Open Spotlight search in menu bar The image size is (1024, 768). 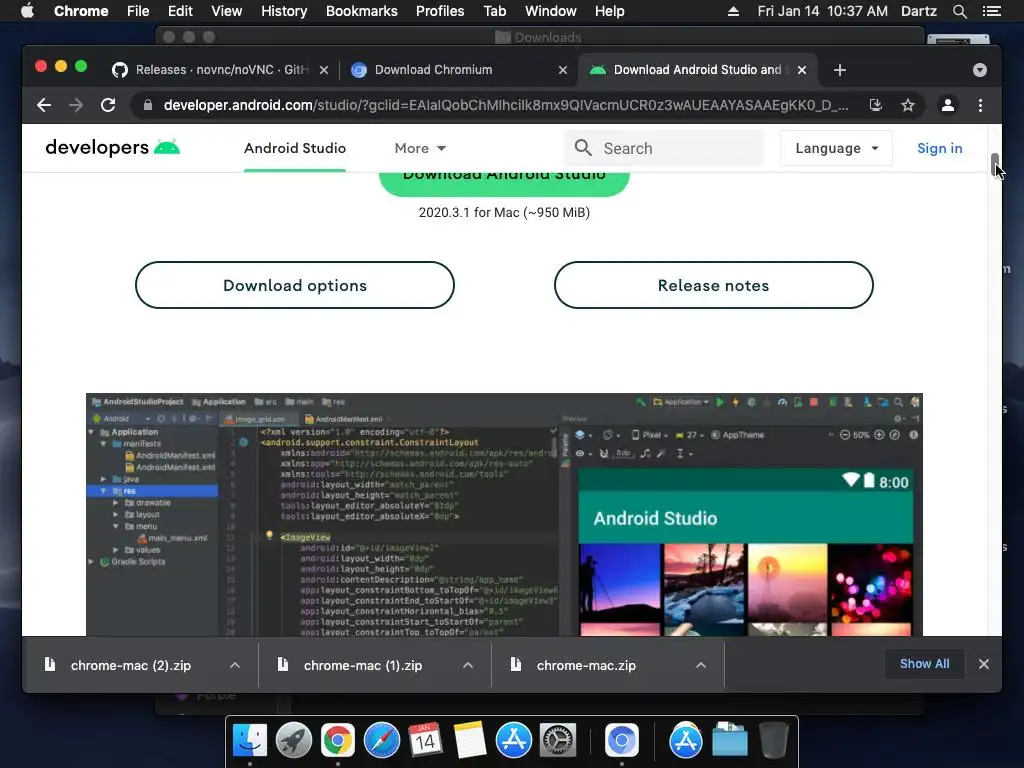[959, 11]
